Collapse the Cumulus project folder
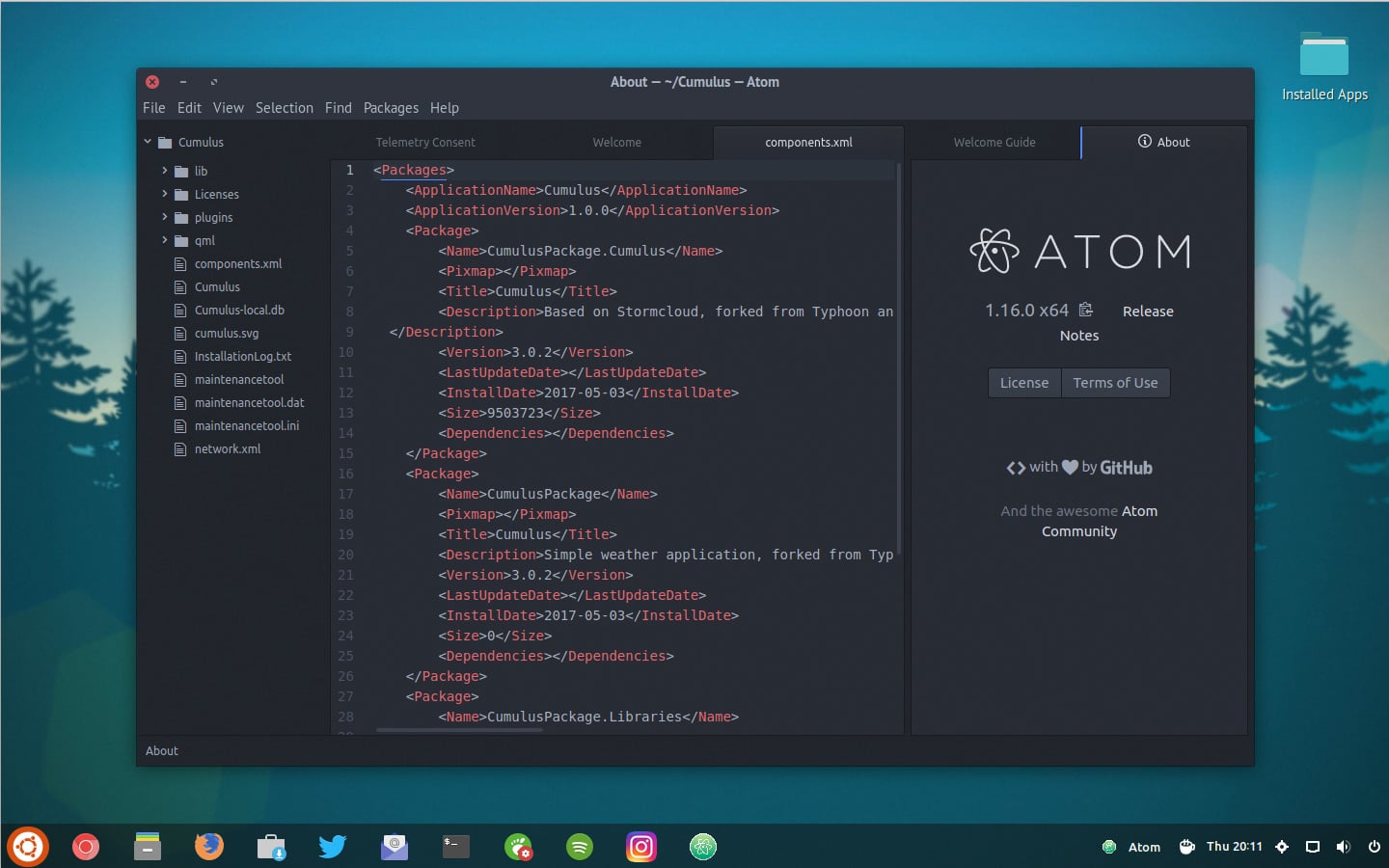The height and width of the screenshot is (868, 1389). pos(148,141)
